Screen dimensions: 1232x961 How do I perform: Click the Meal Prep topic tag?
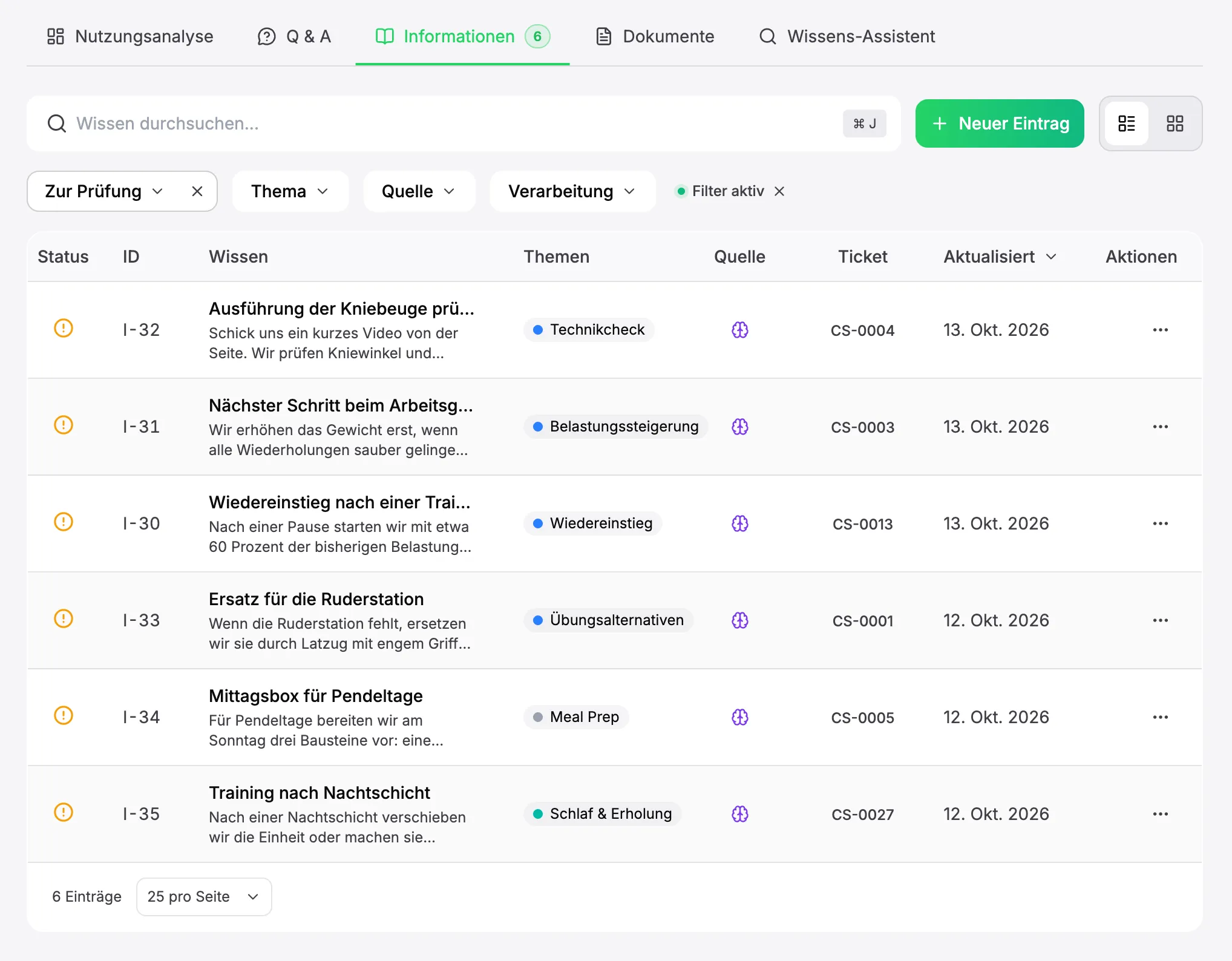576,717
